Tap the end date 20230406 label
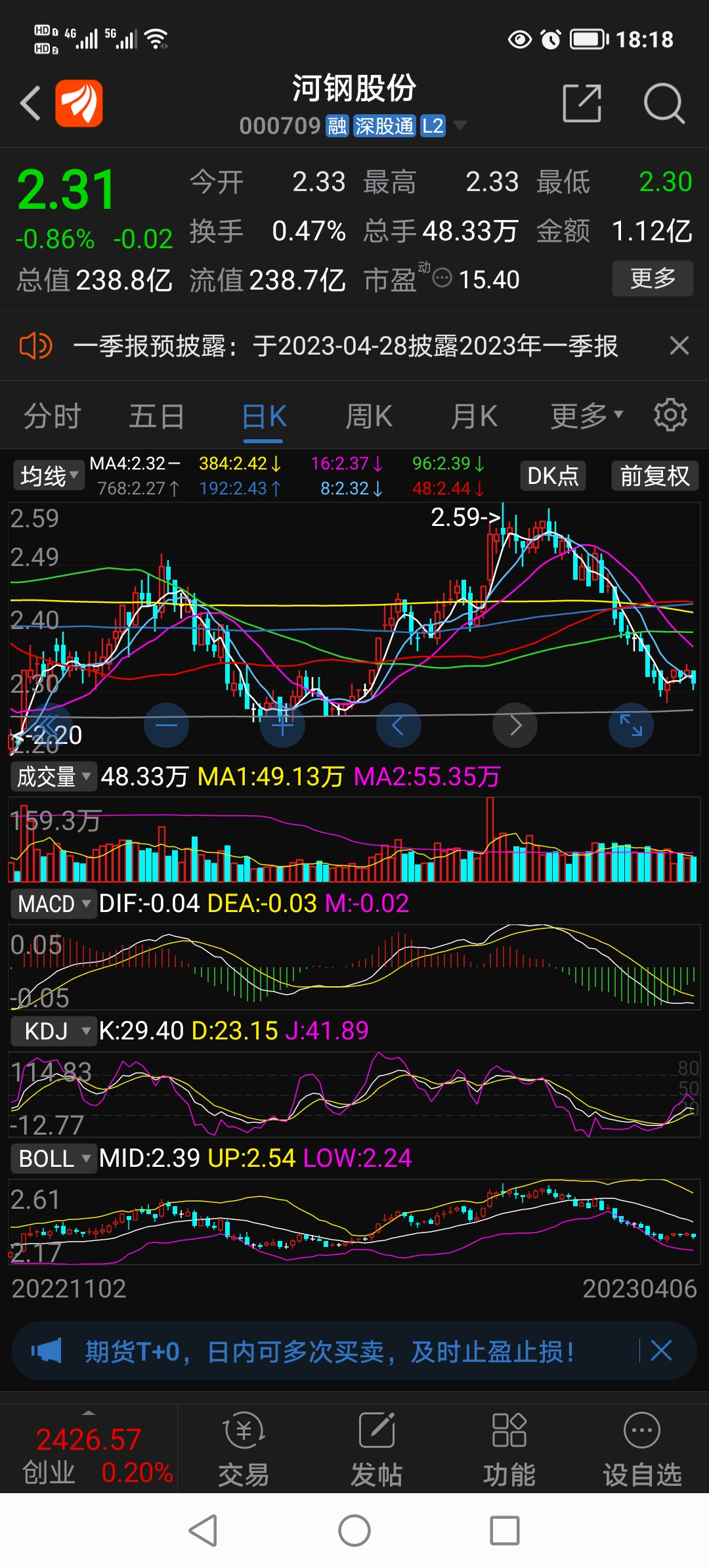This screenshot has height=1568, width=709. point(640,1288)
